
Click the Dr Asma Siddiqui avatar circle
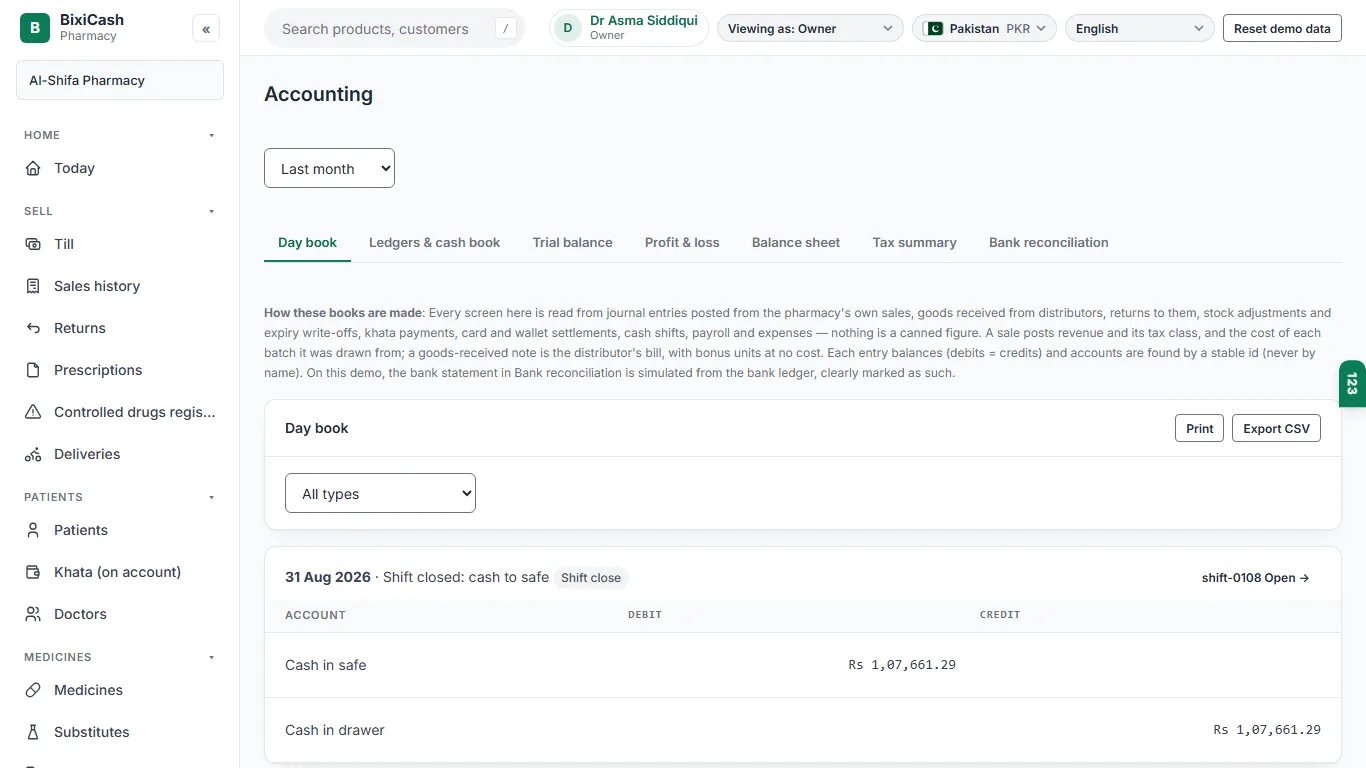click(568, 28)
